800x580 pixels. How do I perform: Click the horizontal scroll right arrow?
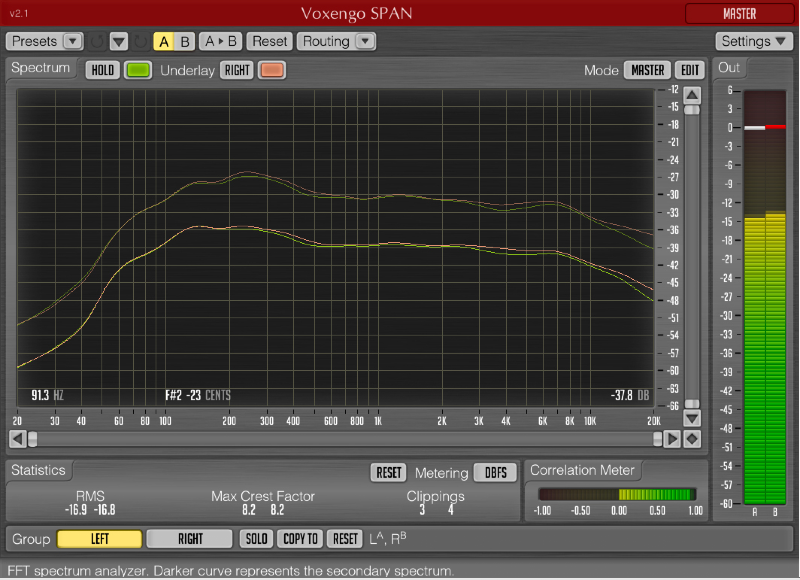(673, 438)
